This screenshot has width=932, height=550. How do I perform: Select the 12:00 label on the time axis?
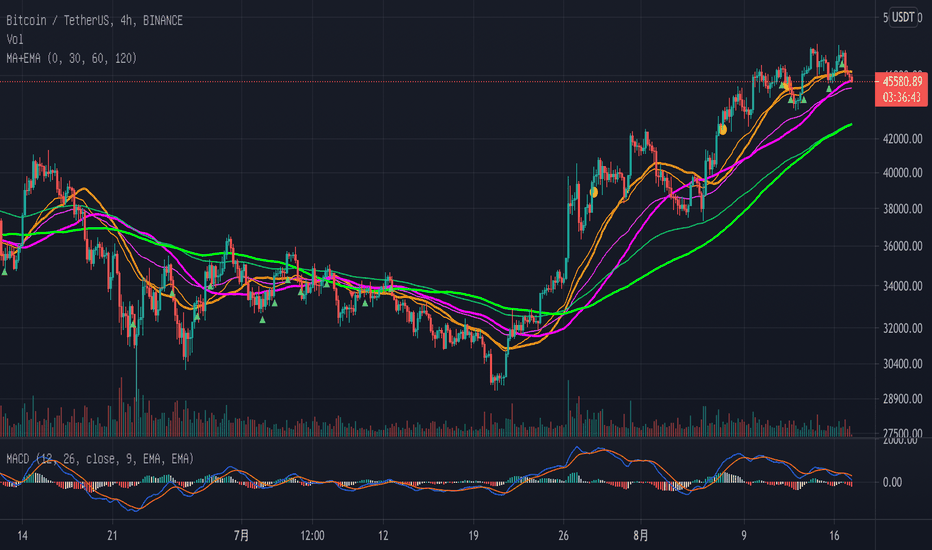[x=312, y=536]
